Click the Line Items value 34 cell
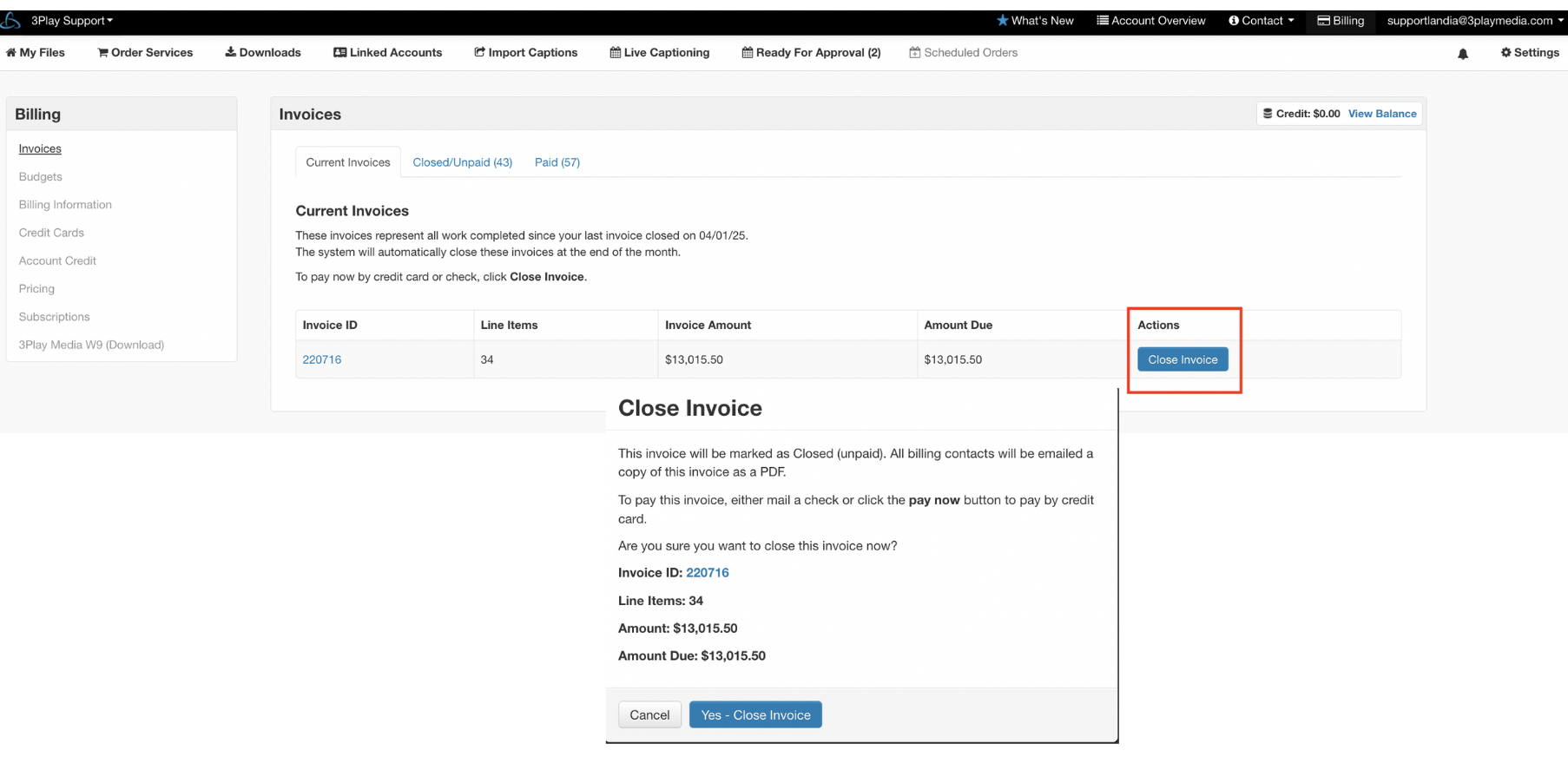The image size is (1568, 757). (x=565, y=359)
